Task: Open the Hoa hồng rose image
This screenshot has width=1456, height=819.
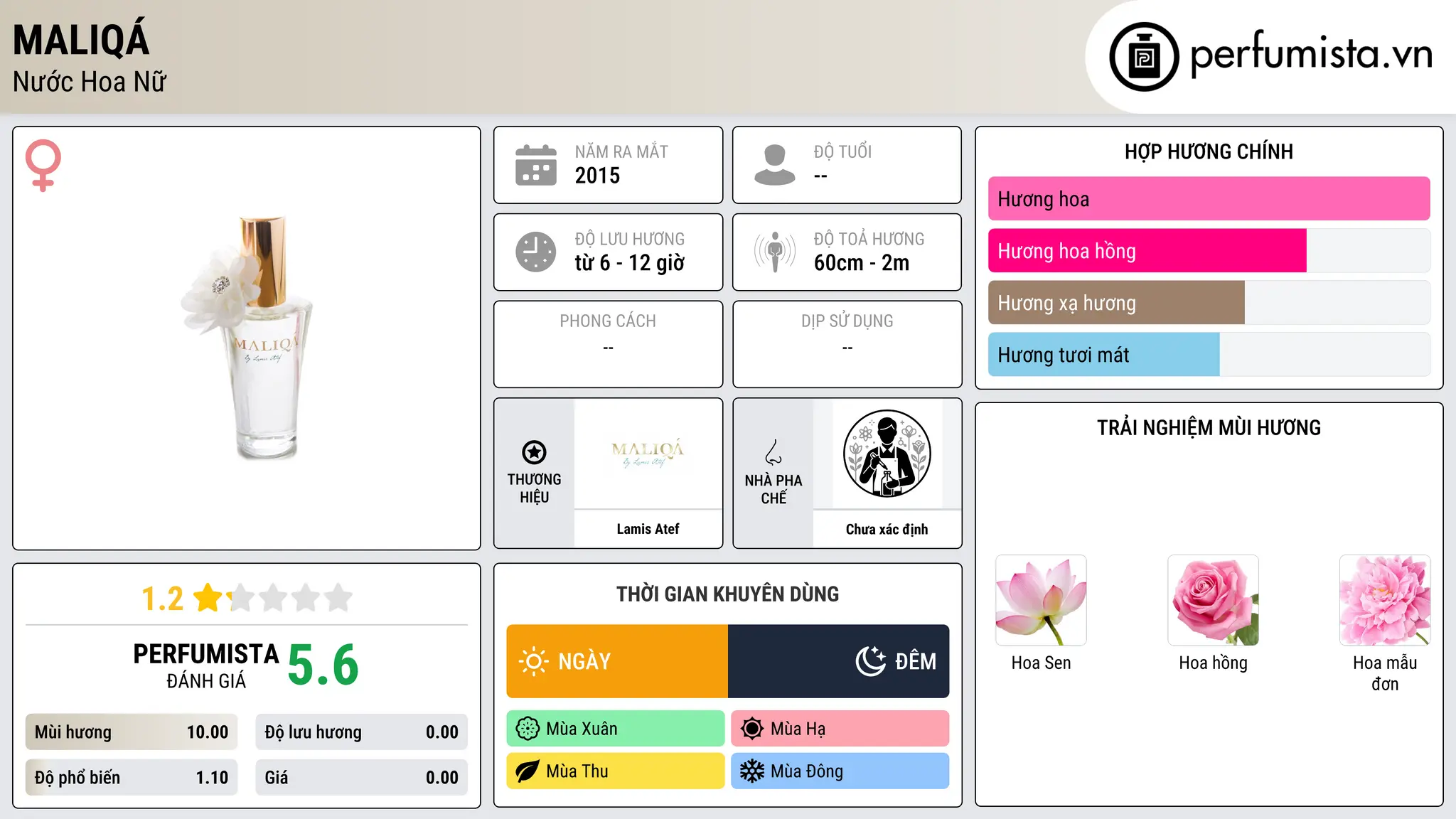Action: click(x=1213, y=601)
